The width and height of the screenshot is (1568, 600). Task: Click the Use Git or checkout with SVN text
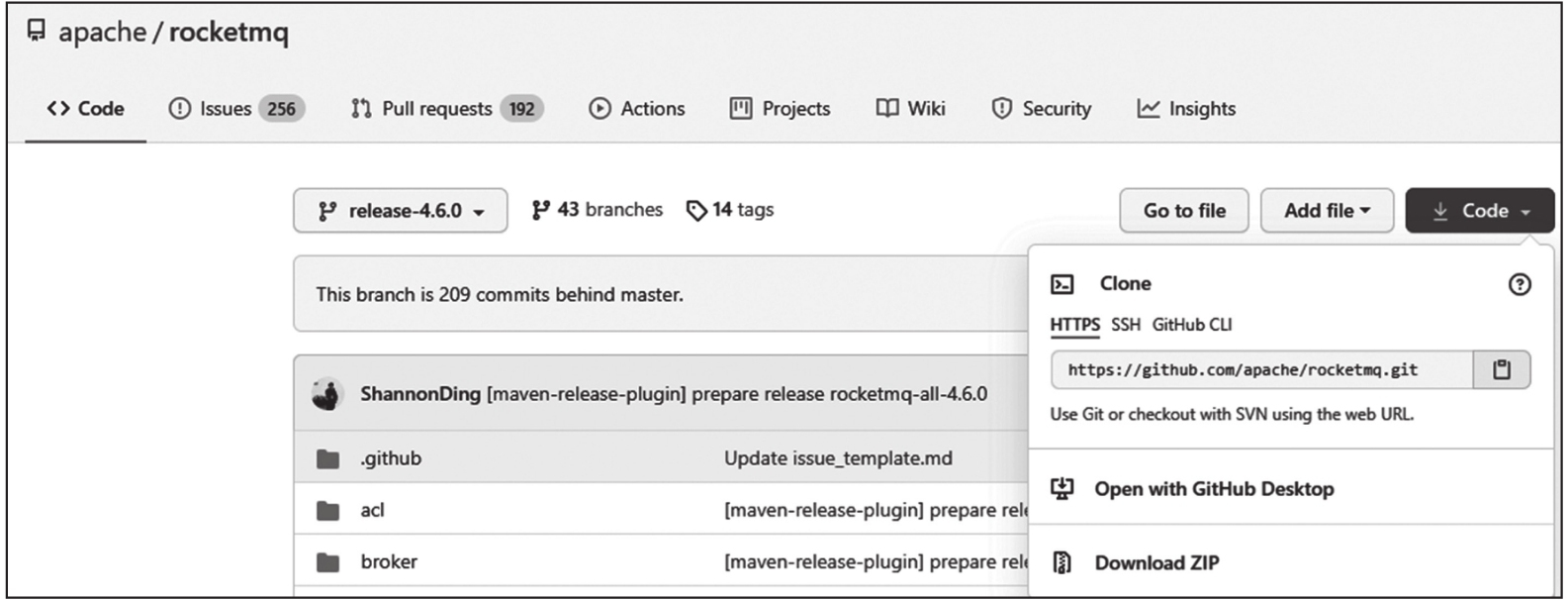click(x=1232, y=414)
